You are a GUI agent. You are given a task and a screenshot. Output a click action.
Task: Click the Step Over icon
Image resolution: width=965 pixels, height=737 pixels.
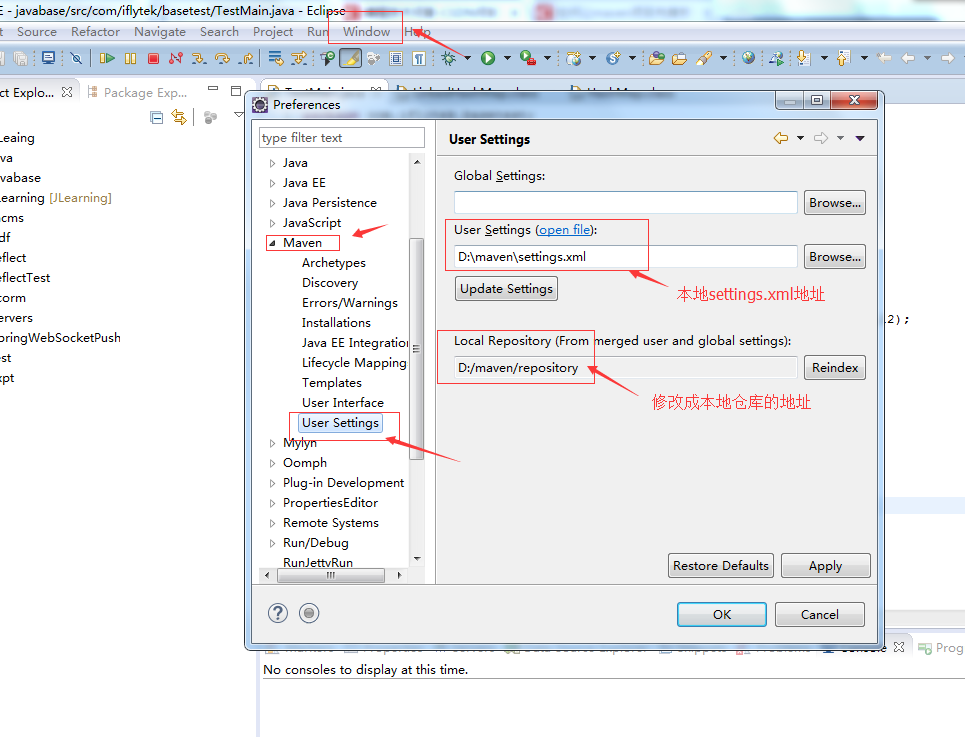pyautogui.click(x=222, y=58)
